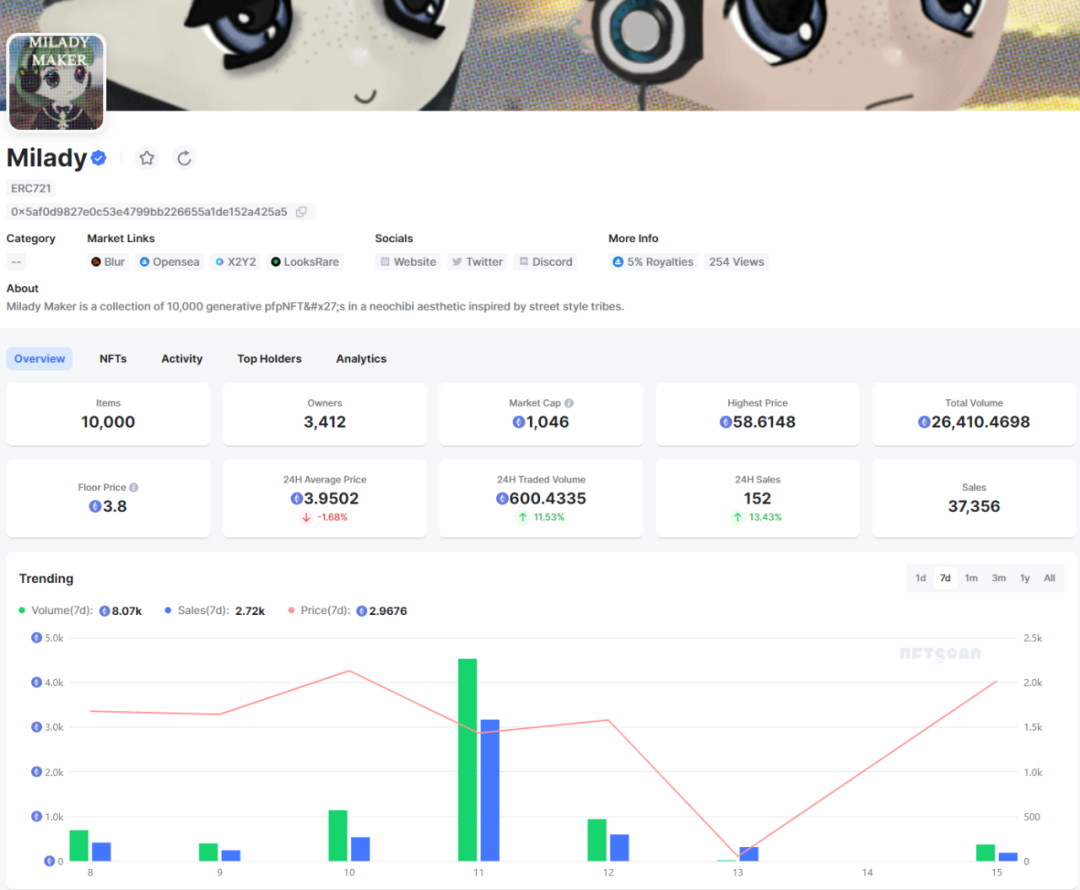This screenshot has height=890, width=1080.
Task: Click the Owners value 3,412
Action: [x=324, y=422]
